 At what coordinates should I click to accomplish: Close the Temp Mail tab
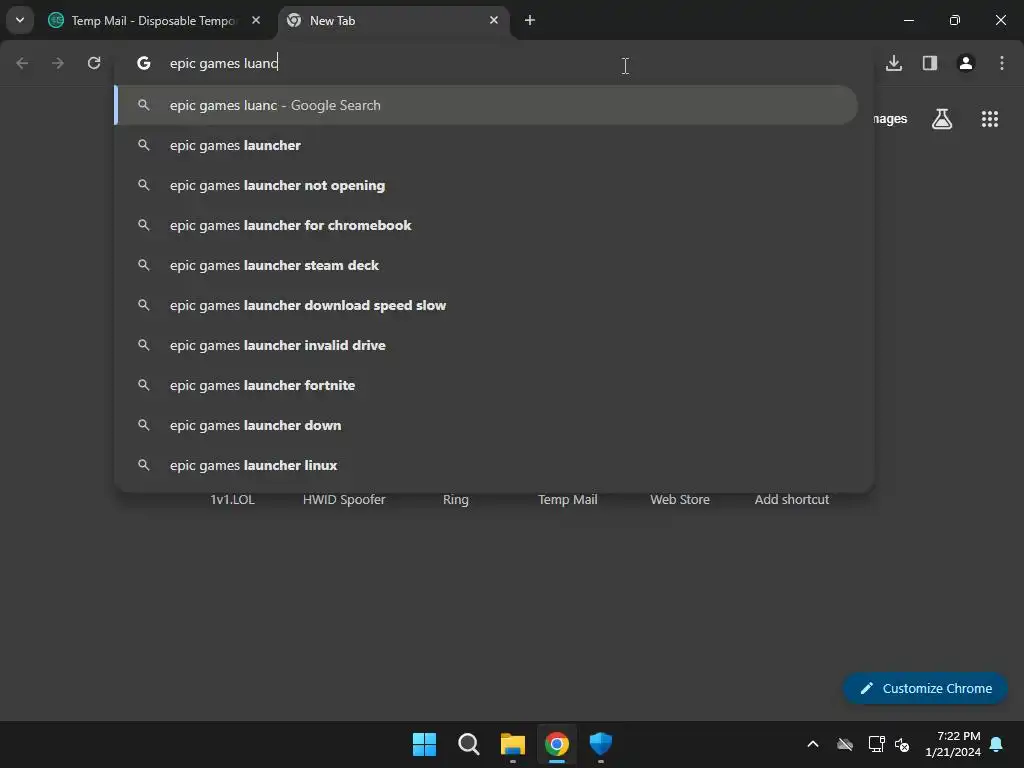[x=256, y=20]
